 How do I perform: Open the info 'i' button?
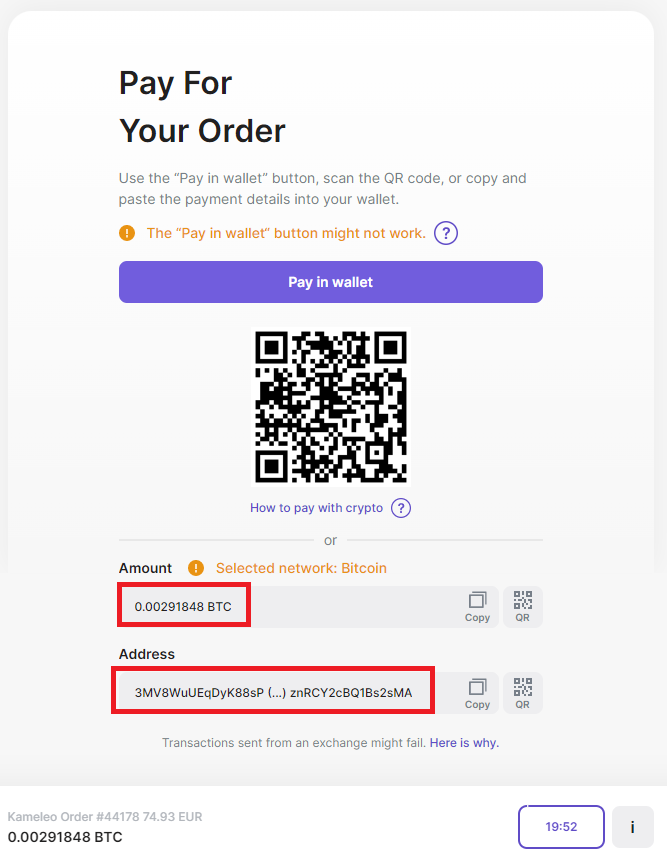point(633,826)
